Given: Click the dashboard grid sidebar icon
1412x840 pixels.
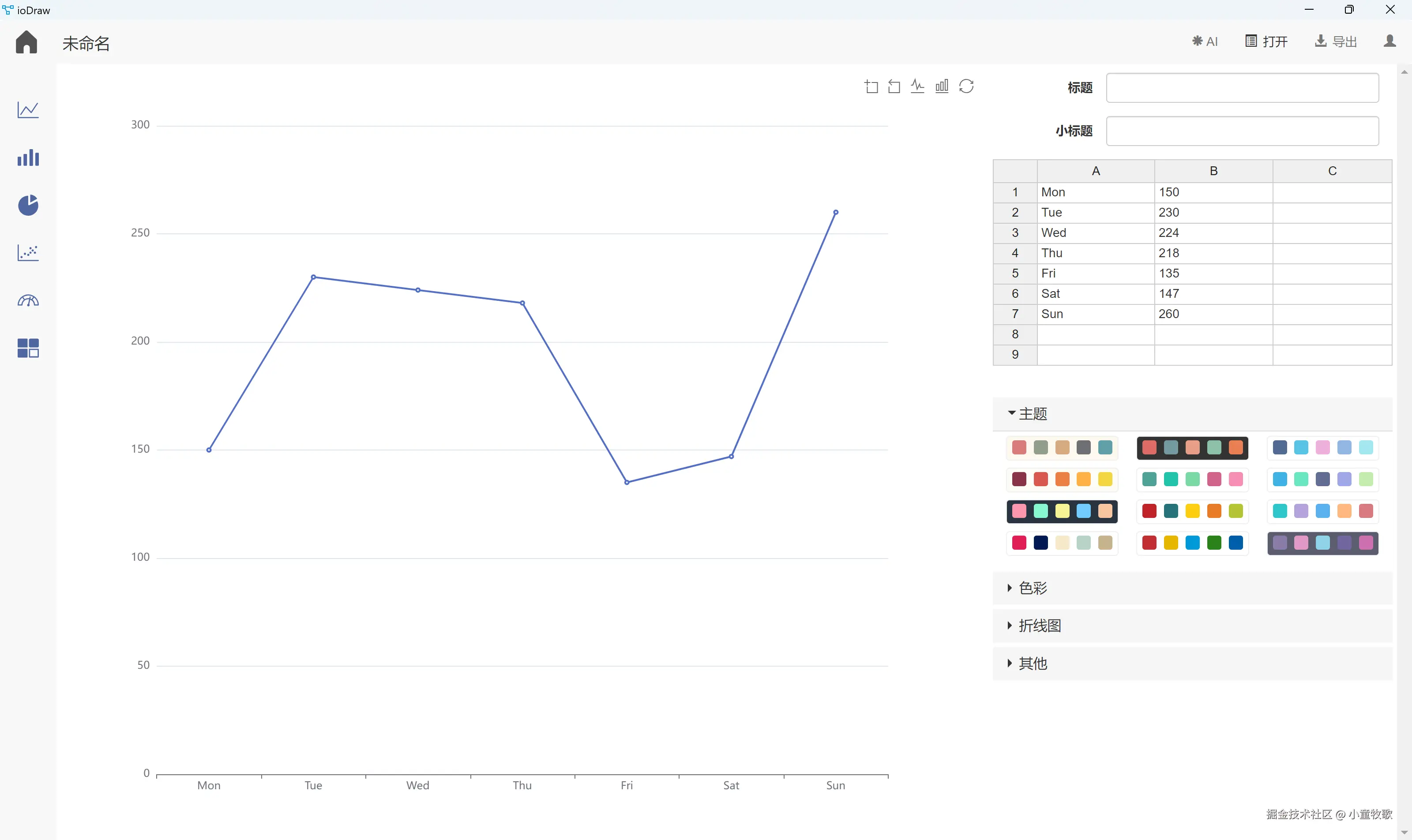Looking at the screenshot, I should 28,348.
